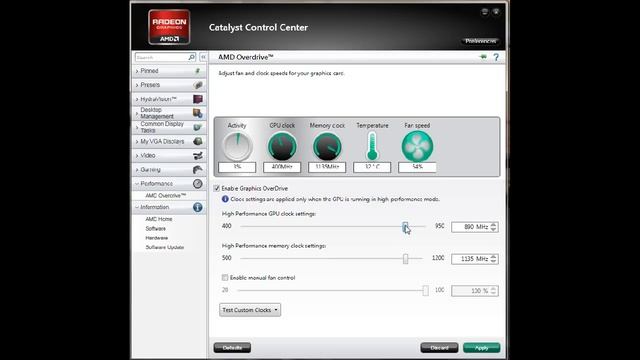Viewport: 640px width, 360px height.
Task: Click the Discard button
Action: click(x=439, y=348)
